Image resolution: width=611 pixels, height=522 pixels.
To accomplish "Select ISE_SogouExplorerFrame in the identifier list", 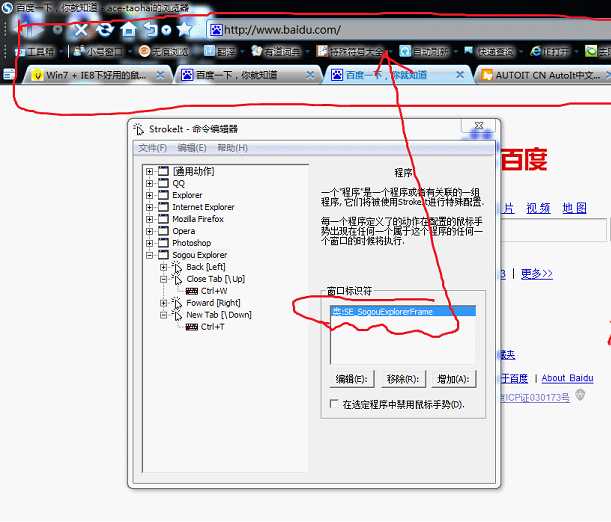I will point(403,312).
